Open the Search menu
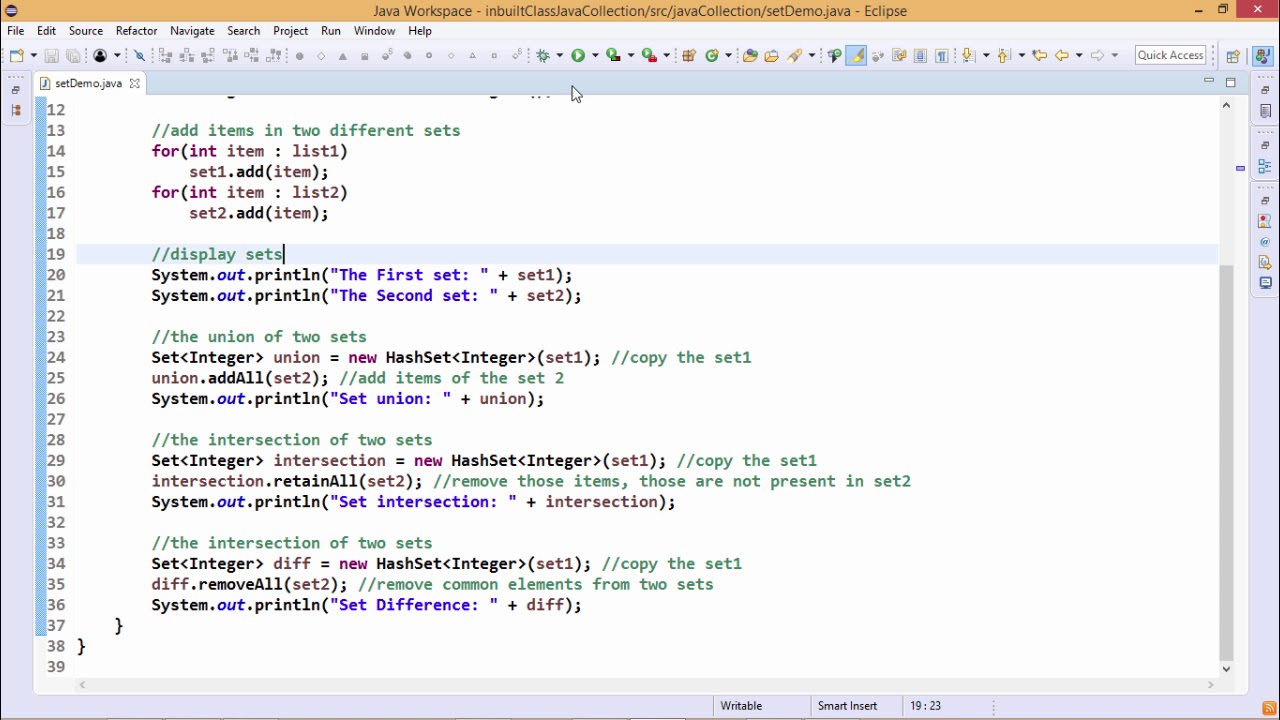The width and height of the screenshot is (1280, 720). coord(243,31)
